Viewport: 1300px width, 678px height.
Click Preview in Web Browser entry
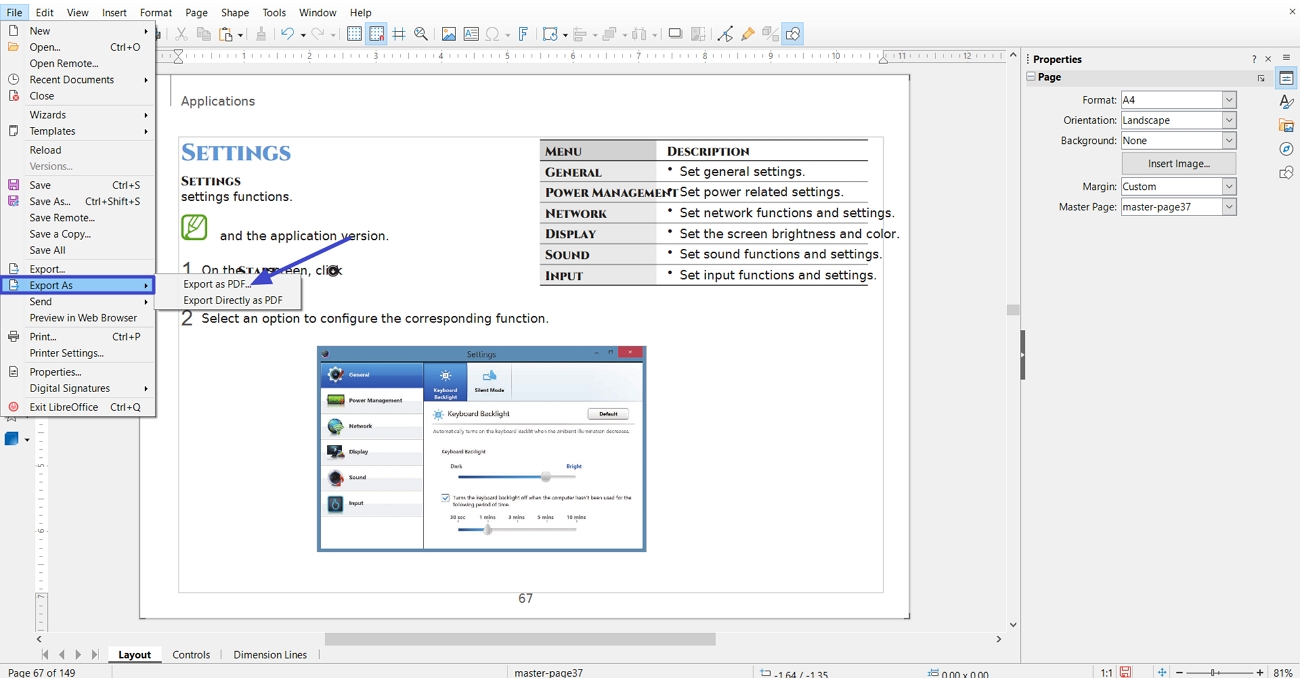point(78,318)
